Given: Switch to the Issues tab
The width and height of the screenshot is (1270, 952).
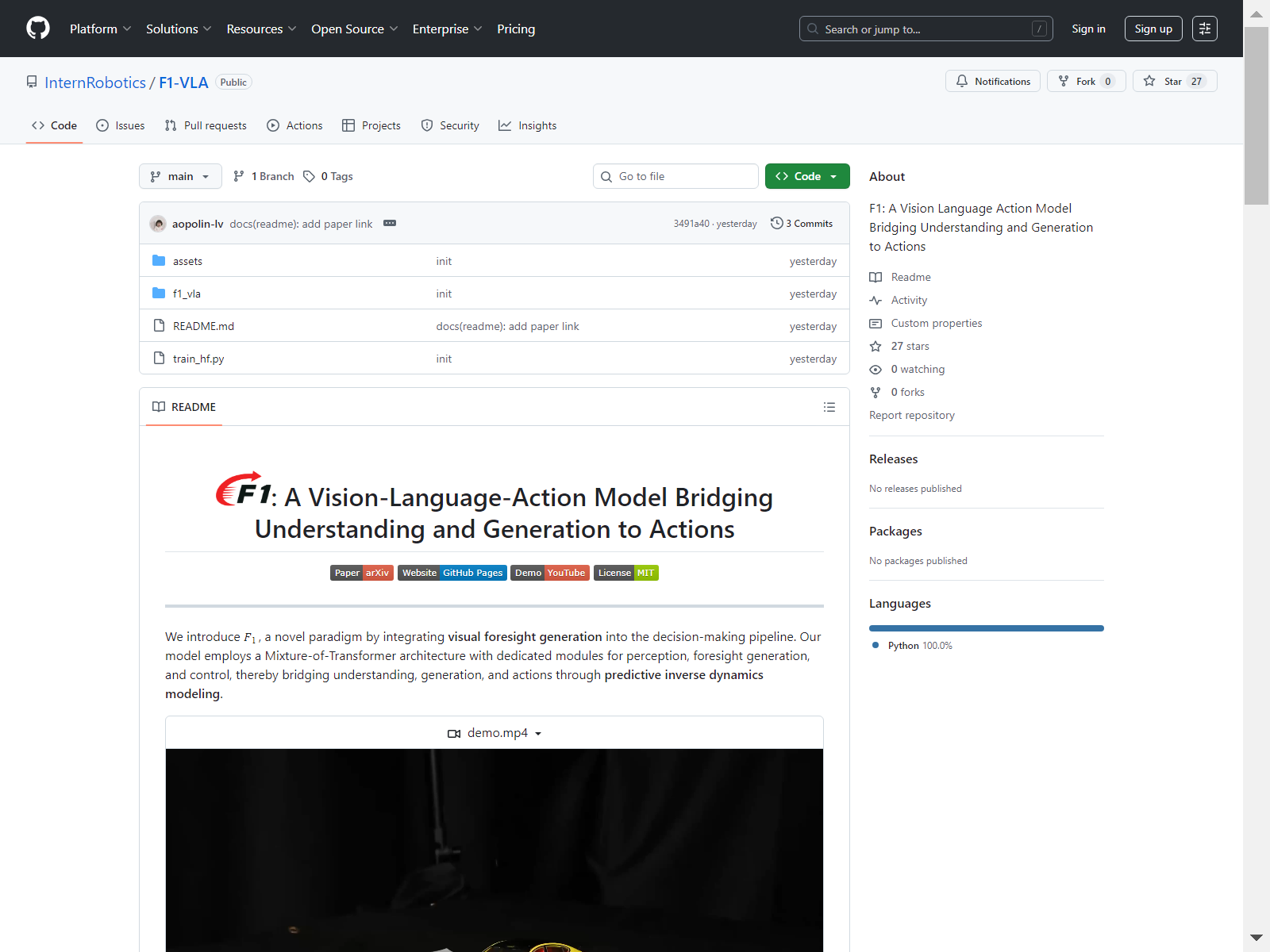Looking at the screenshot, I should pos(121,125).
